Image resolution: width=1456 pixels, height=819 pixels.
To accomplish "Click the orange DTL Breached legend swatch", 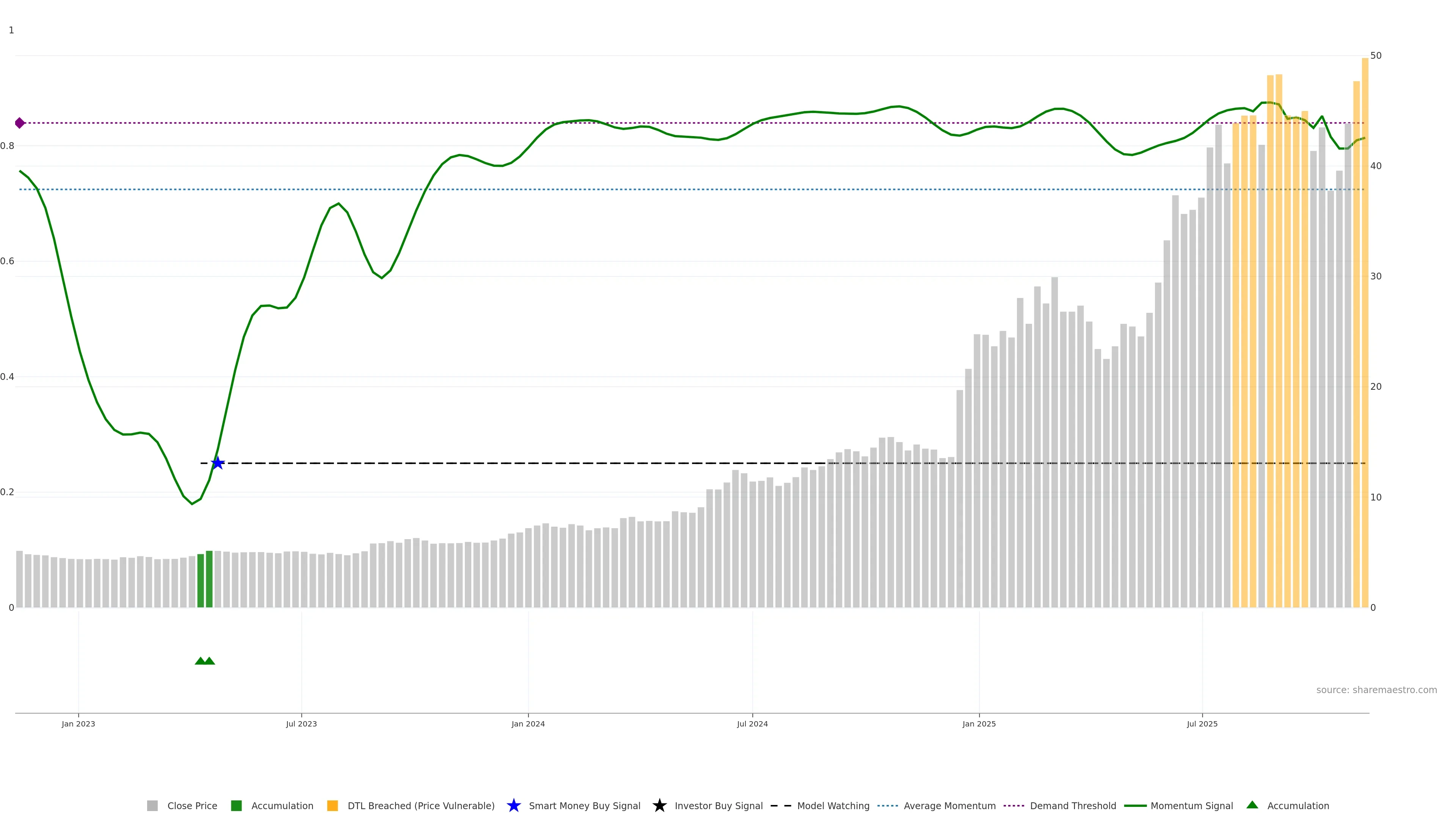I will (x=333, y=805).
